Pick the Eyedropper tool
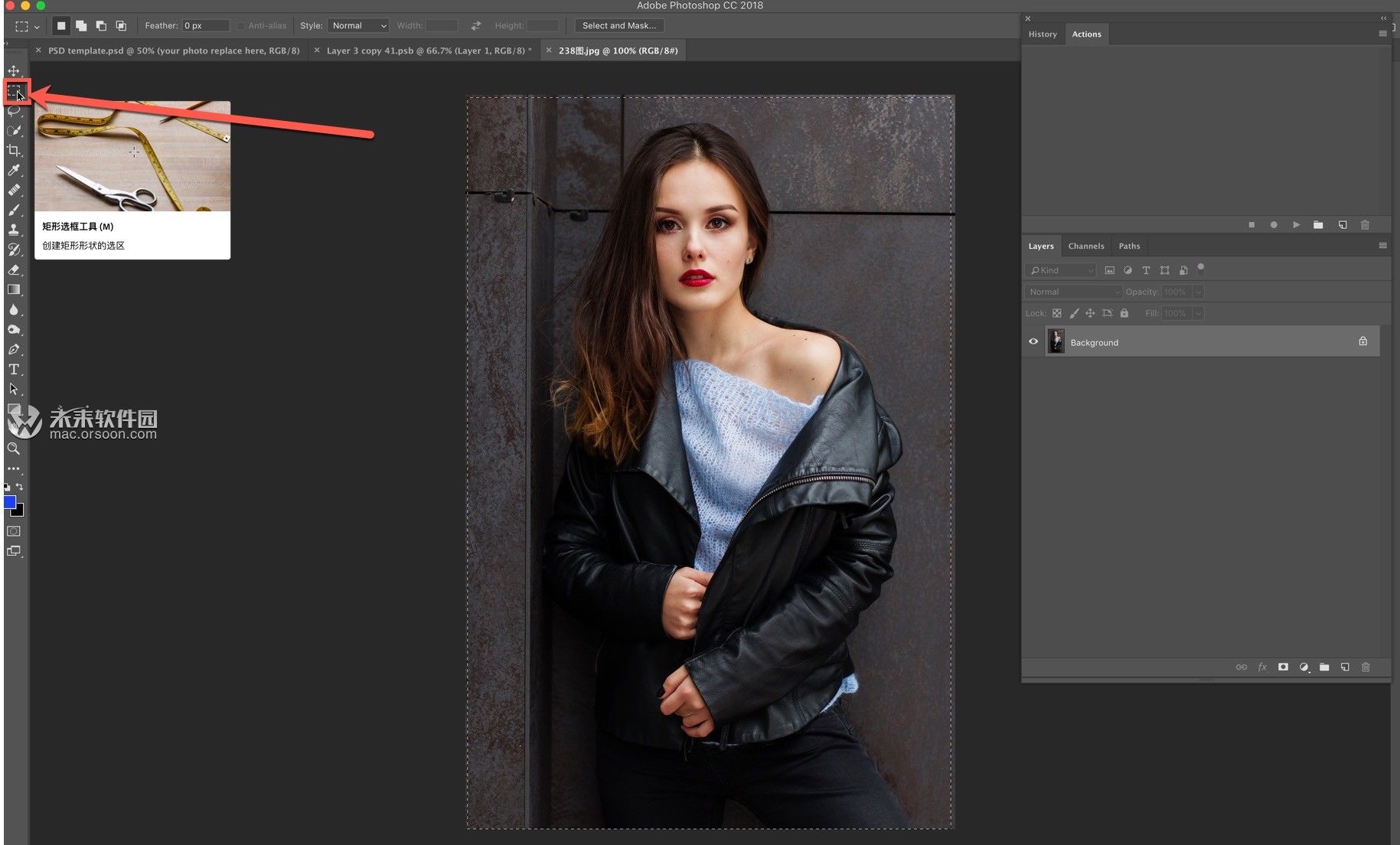The height and width of the screenshot is (845, 1400). coord(14,171)
